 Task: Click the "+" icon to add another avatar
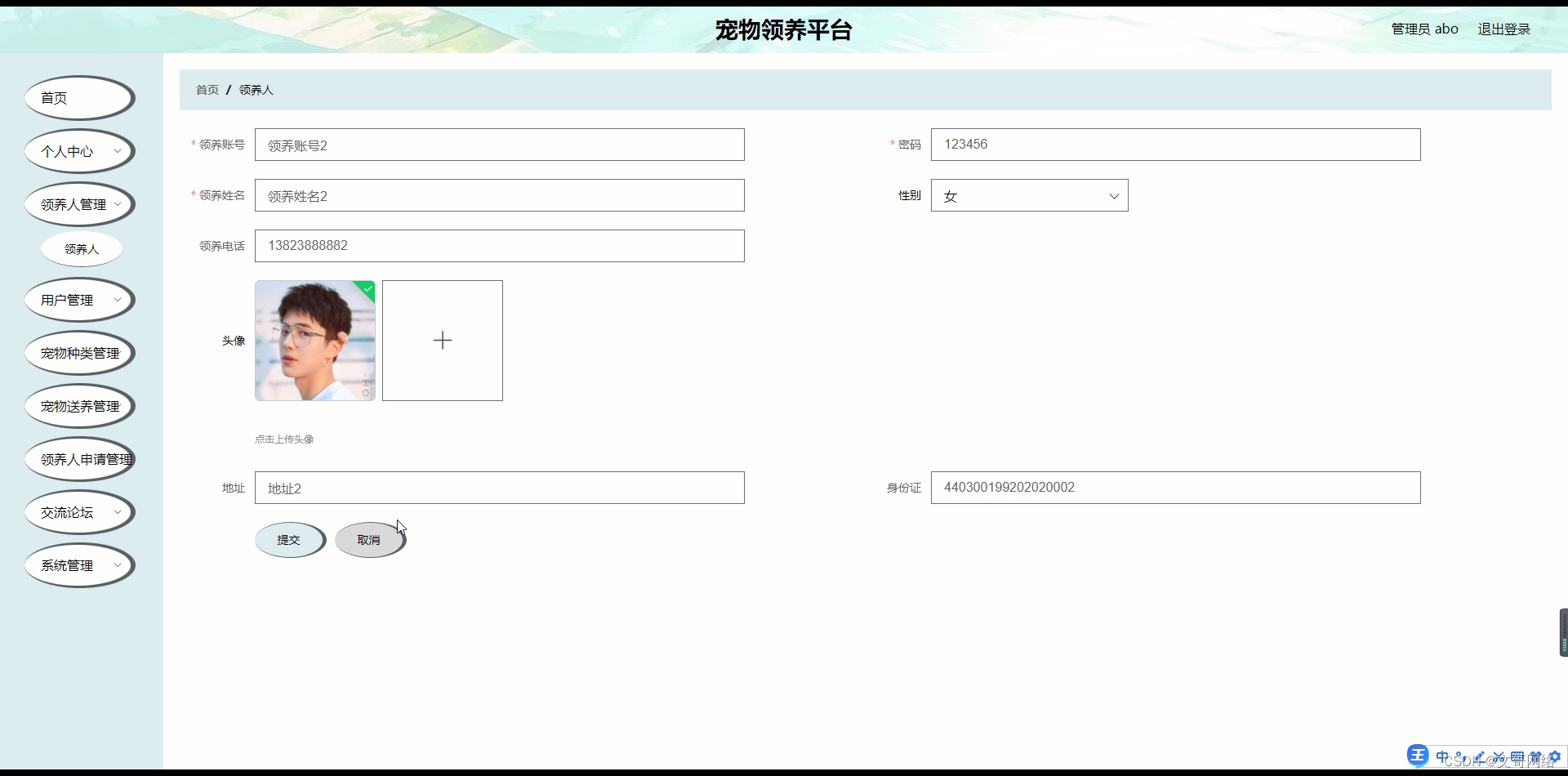[x=442, y=340]
